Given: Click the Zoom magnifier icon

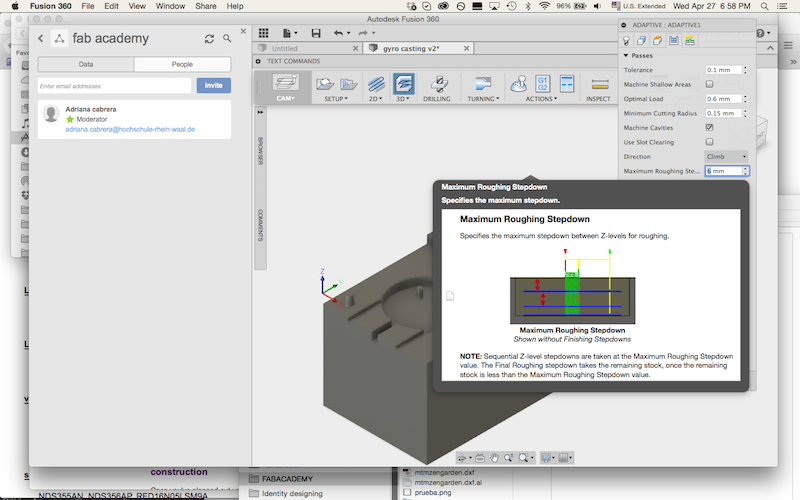Looking at the screenshot, I should click(x=509, y=458).
